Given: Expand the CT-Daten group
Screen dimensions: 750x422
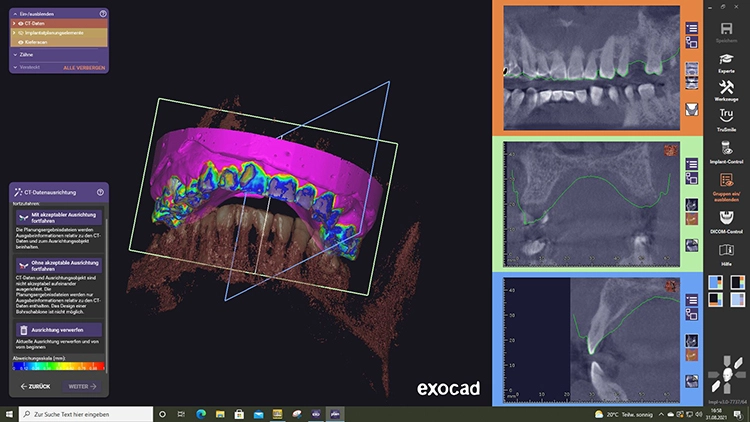Looking at the screenshot, I should tap(14, 23).
